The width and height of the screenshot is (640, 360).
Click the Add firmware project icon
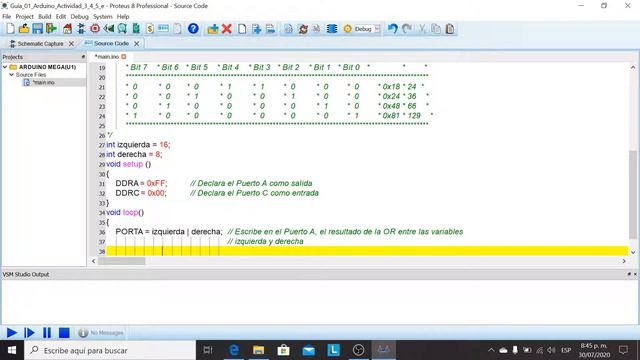[213, 29]
